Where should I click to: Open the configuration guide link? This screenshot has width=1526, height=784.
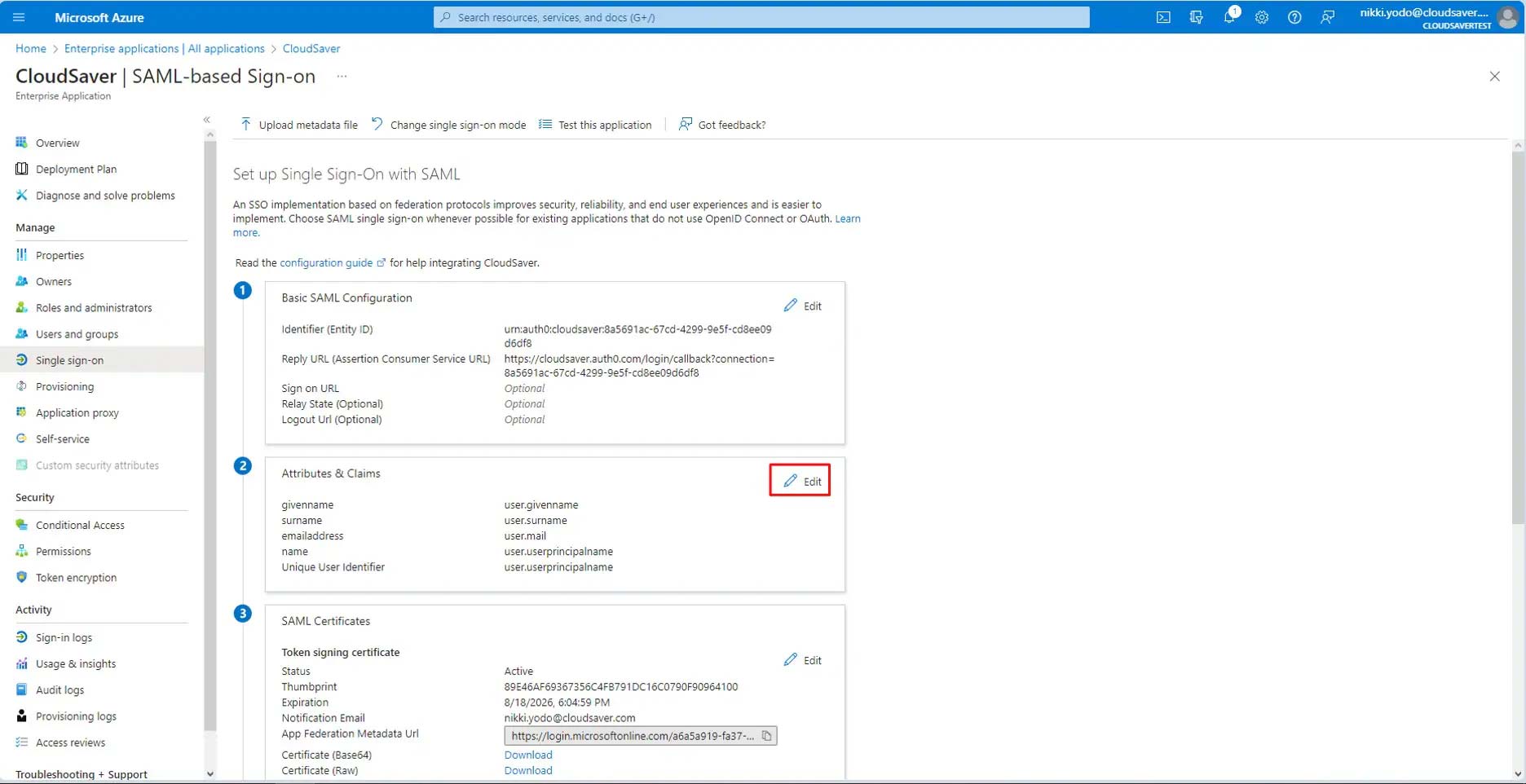[326, 263]
